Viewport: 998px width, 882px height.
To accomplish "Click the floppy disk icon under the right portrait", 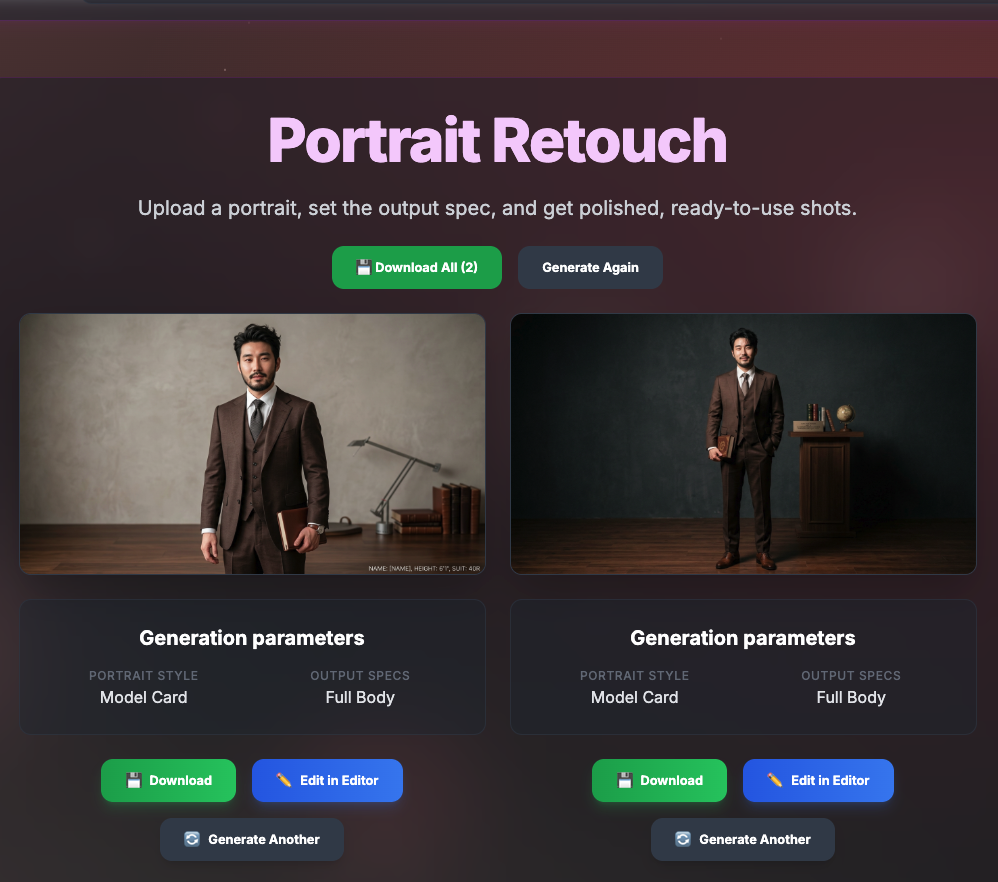I will tap(625, 781).
